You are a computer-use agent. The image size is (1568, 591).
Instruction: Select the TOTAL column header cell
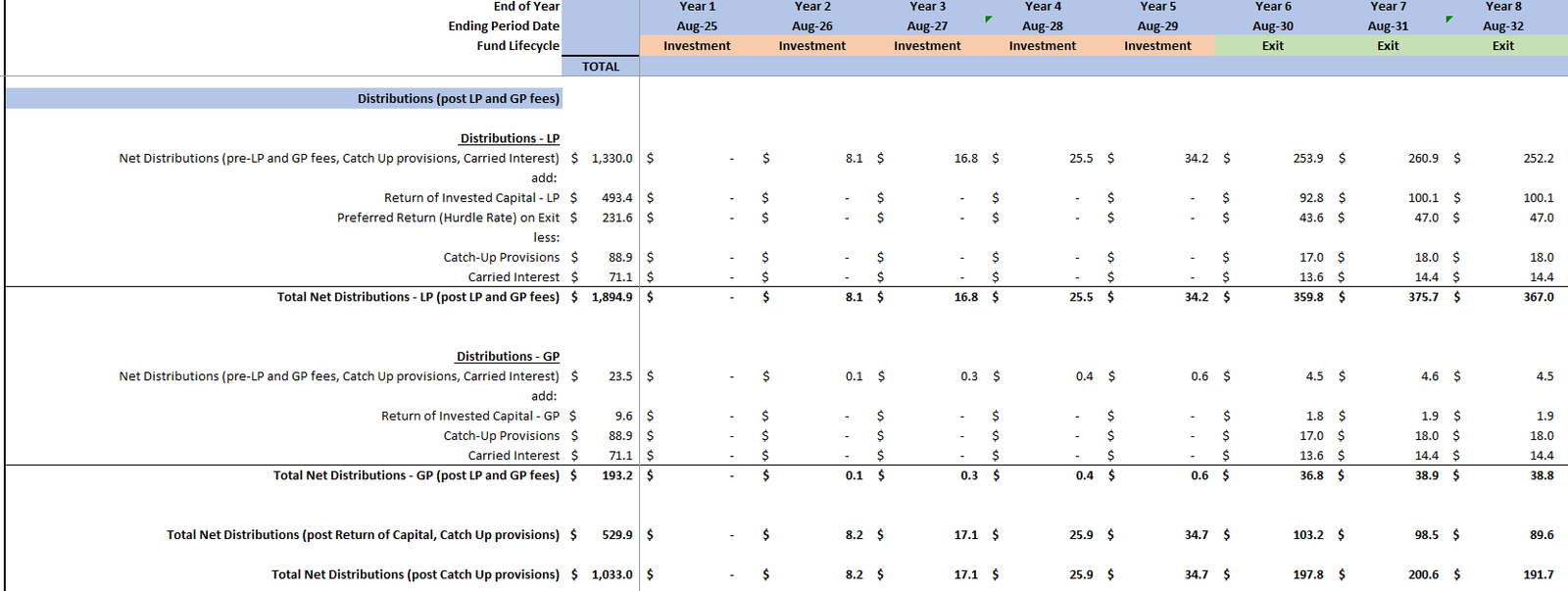click(x=601, y=67)
